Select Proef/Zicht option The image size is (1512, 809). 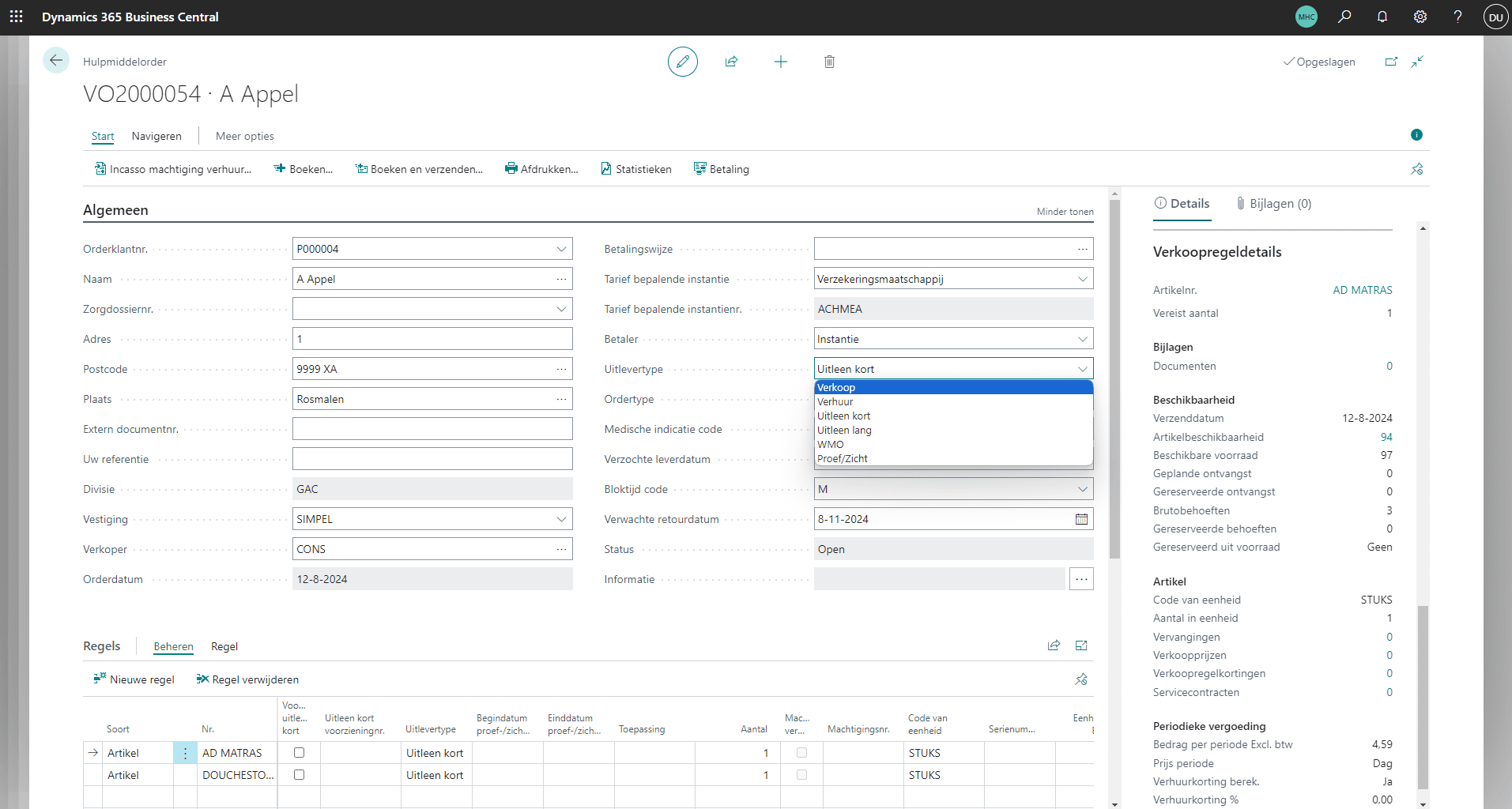click(x=953, y=458)
